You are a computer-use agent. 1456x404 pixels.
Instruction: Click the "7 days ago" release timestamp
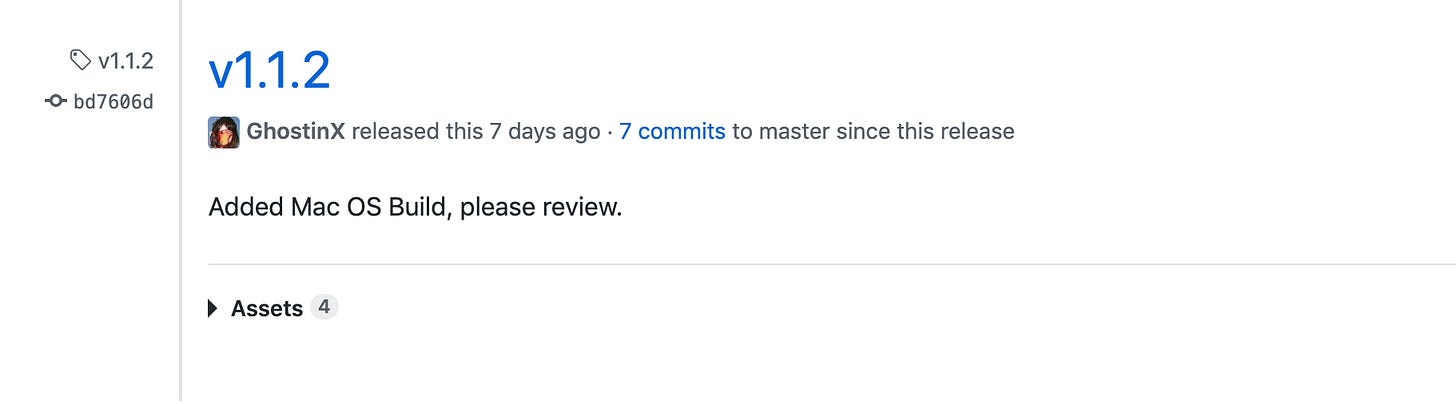point(544,131)
